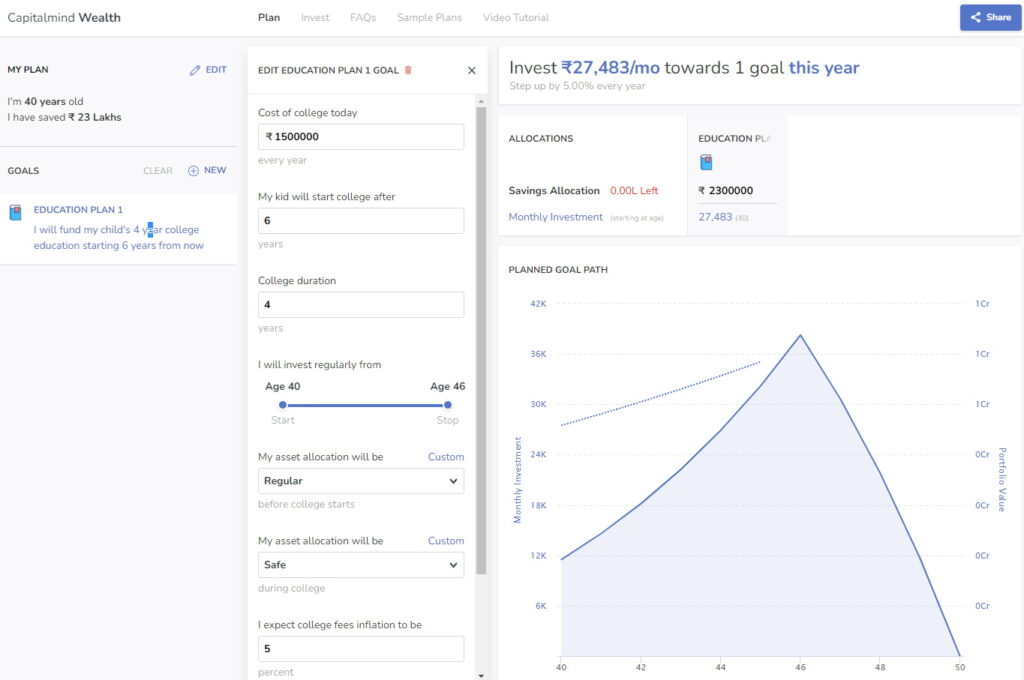Image resolution: width=1024 pixels, height=680 pixels.
Task: Click the plus icon to add new goal
Action: point(193,171)
